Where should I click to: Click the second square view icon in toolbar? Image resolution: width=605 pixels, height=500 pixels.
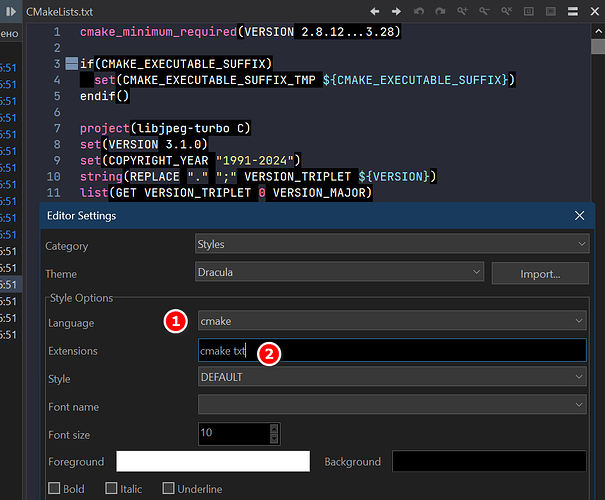(551, 12)
